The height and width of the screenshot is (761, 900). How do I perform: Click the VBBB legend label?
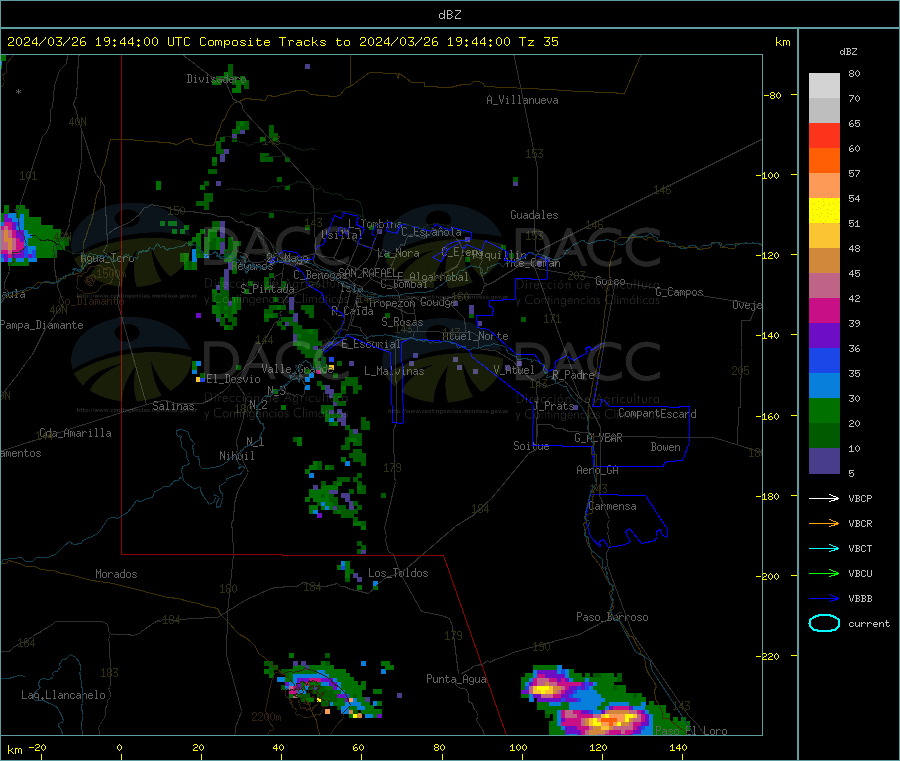(860, 599)
